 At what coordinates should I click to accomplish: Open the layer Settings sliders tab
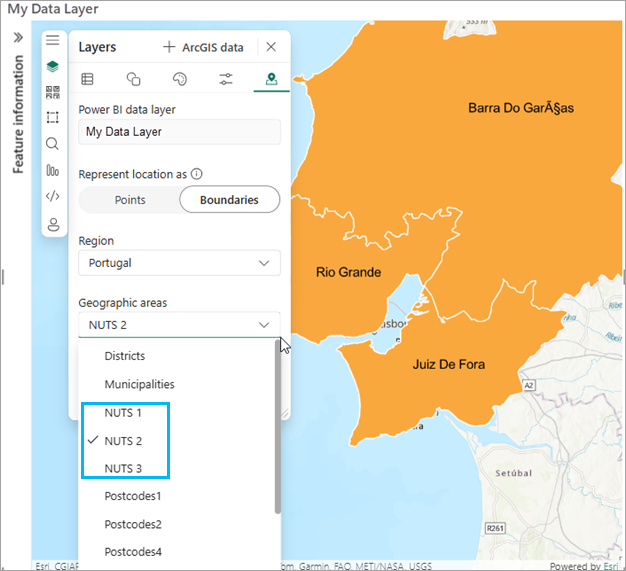pyautogui.click(x=226, y=79)
